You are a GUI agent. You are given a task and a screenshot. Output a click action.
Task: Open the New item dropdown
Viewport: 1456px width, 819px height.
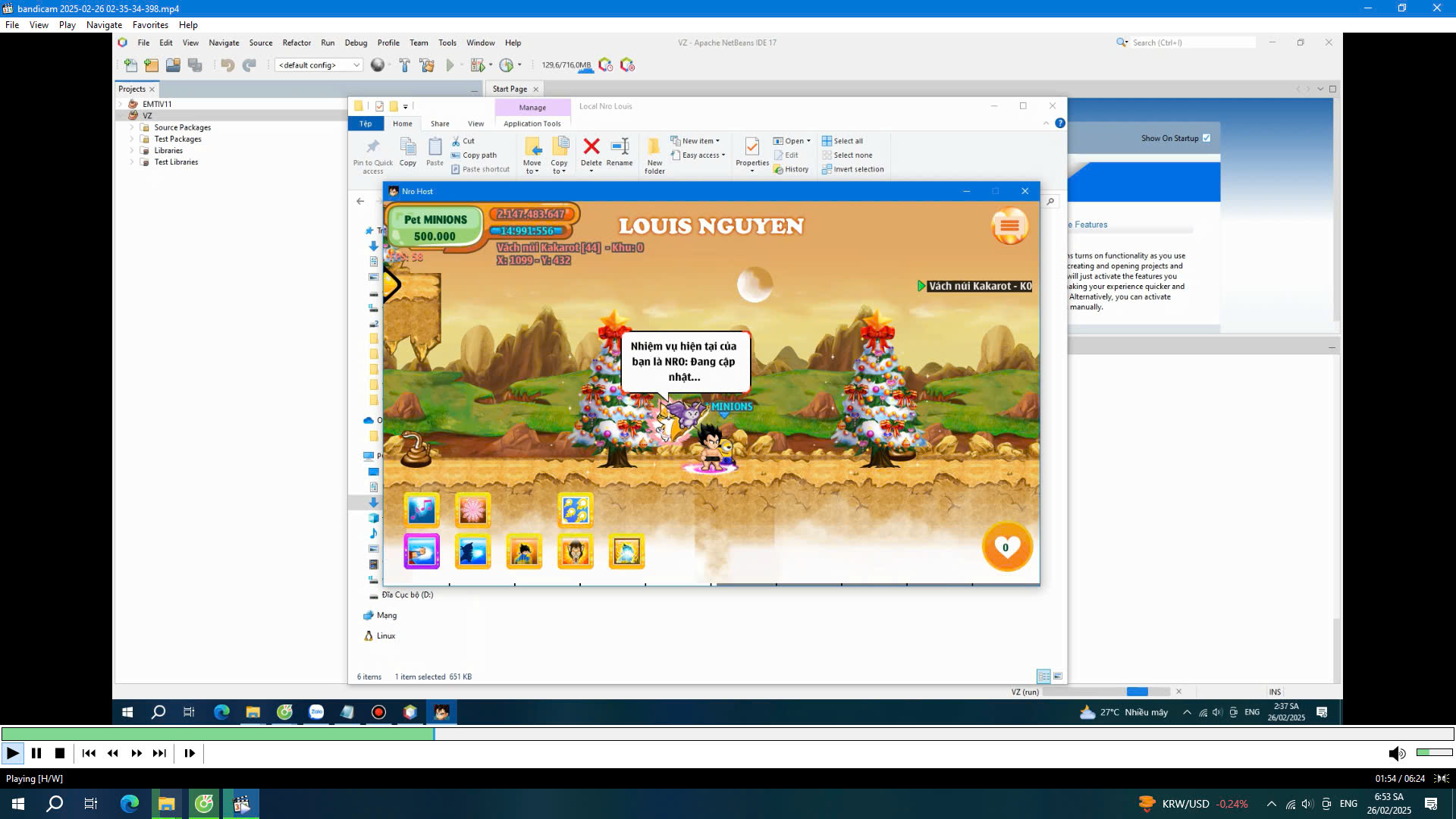tap(695, 141)
